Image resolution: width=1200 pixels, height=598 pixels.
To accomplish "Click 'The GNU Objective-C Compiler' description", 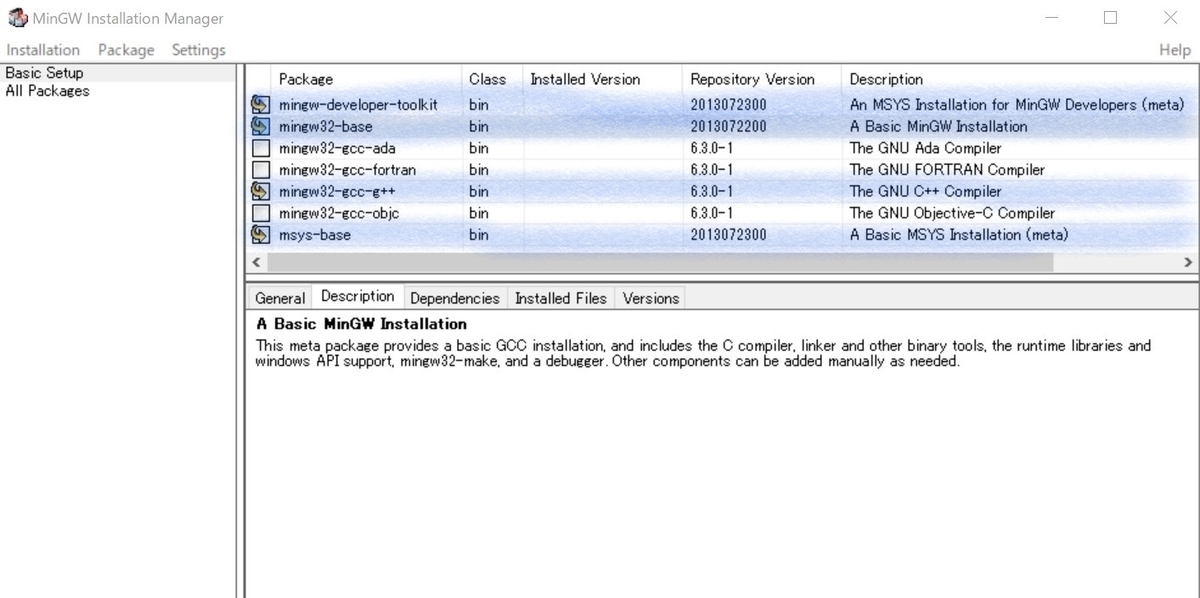I will (952, 213).
